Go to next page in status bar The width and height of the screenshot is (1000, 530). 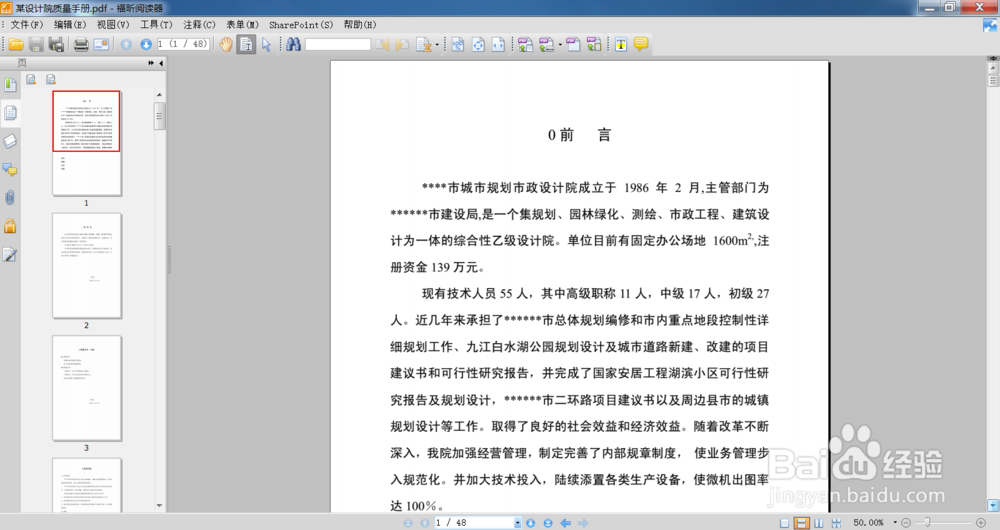(531, 523)
